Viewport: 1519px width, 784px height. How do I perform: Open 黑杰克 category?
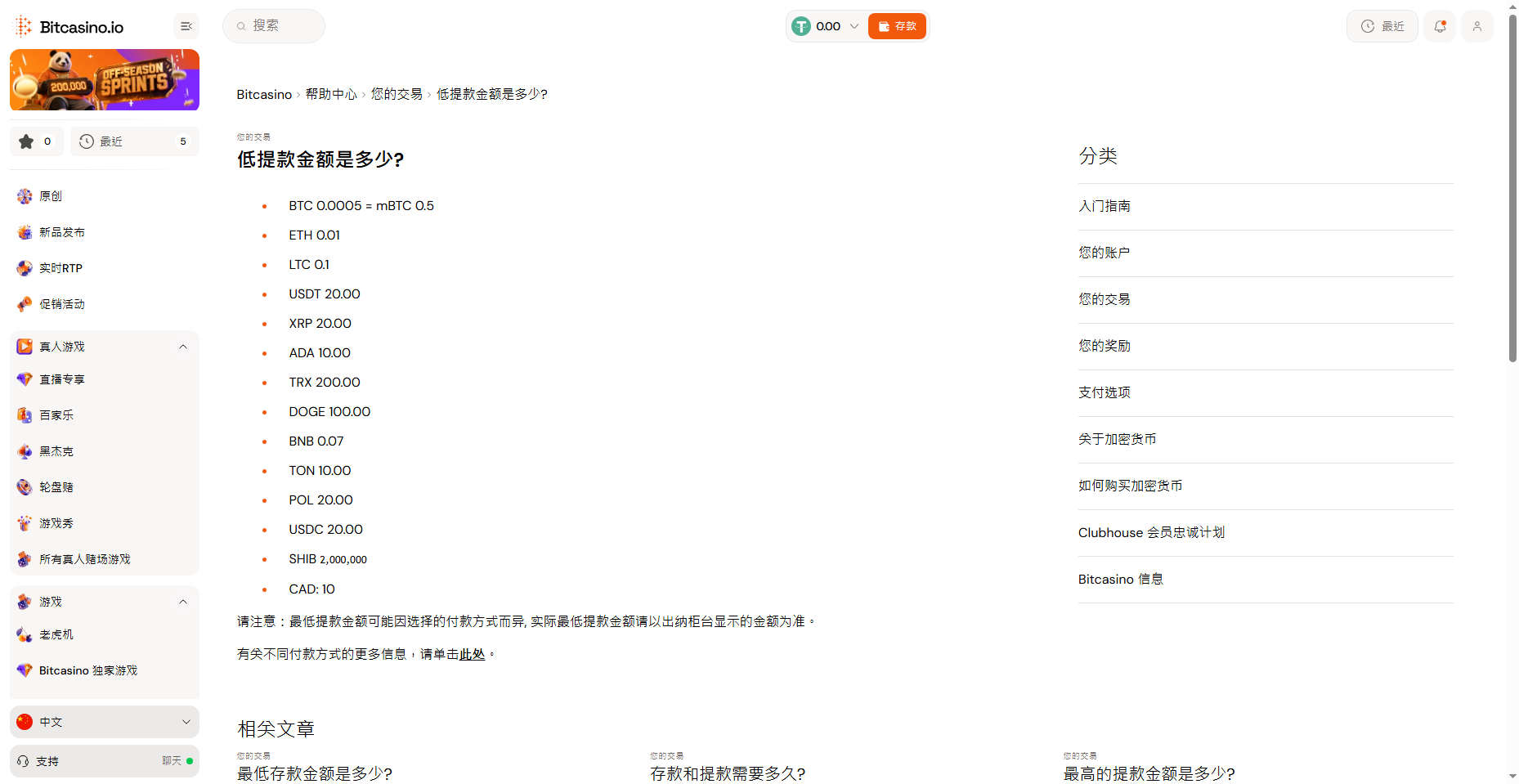[56, 451]
